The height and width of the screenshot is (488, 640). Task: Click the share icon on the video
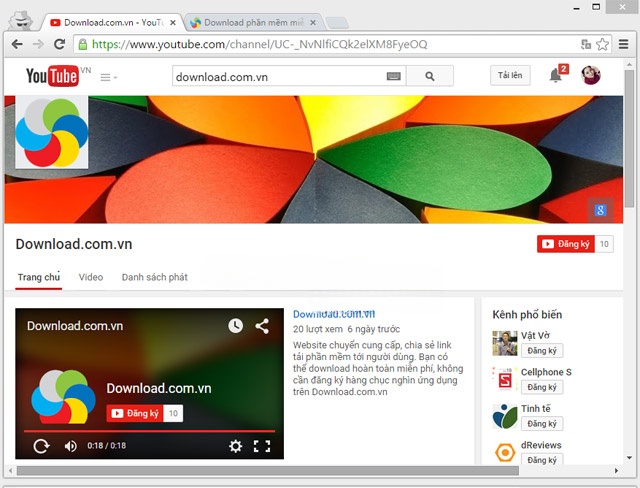point(262,326)
